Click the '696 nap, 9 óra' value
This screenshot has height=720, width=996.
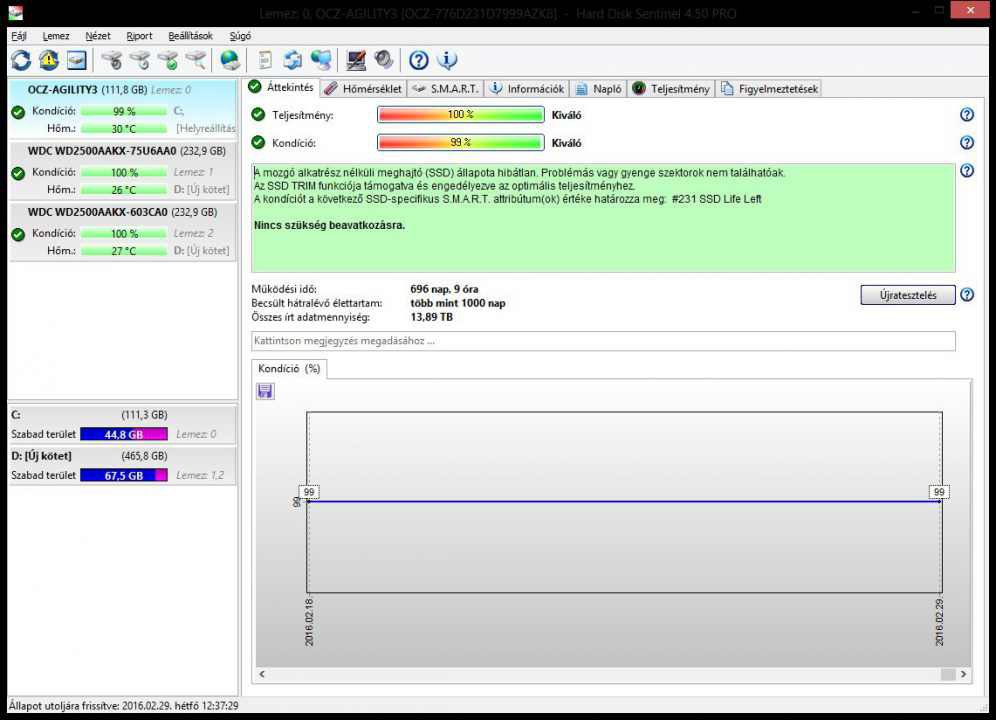tap(444, 289)
